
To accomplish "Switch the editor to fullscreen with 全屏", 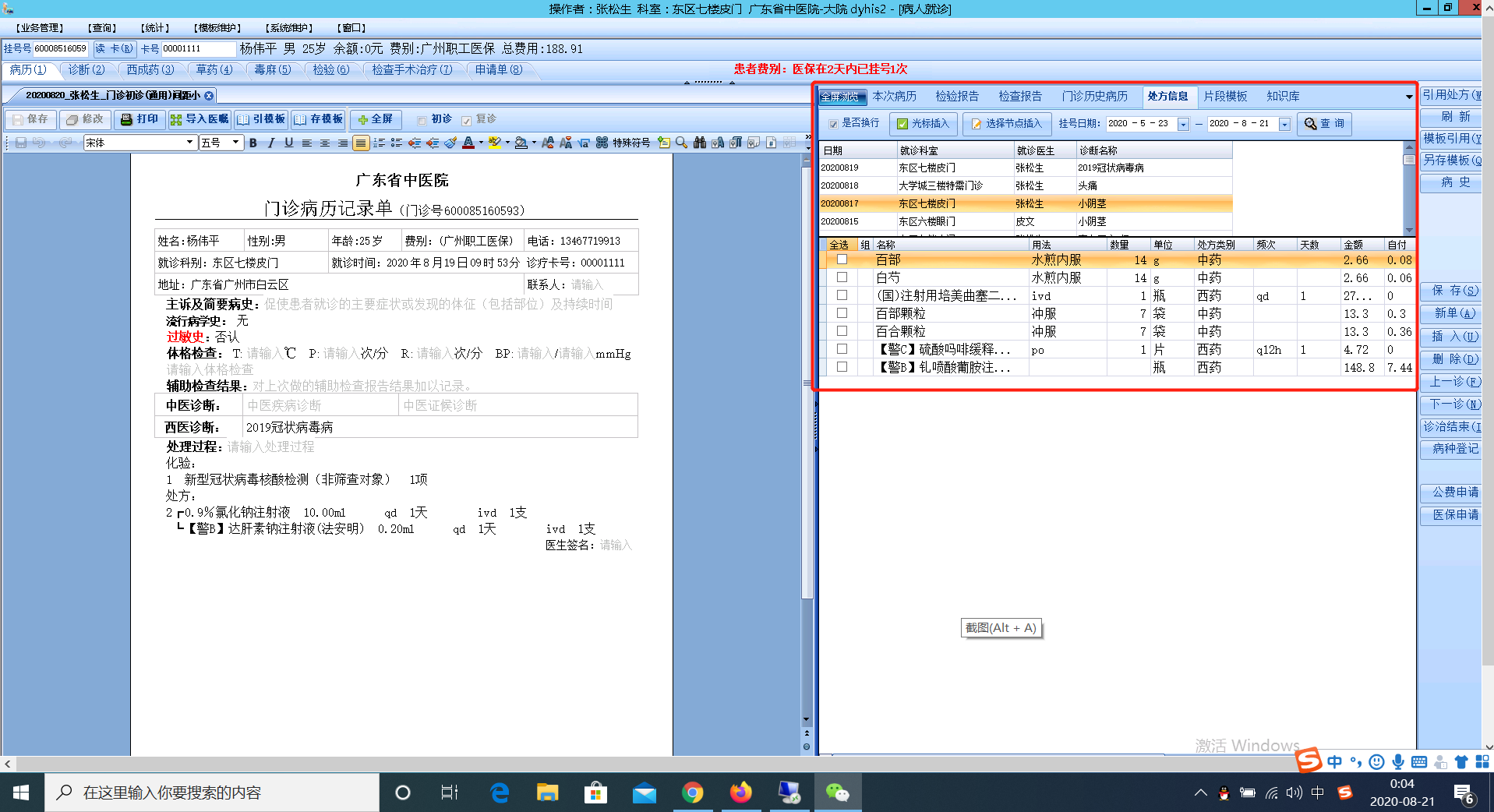I will tap(376, 119).
